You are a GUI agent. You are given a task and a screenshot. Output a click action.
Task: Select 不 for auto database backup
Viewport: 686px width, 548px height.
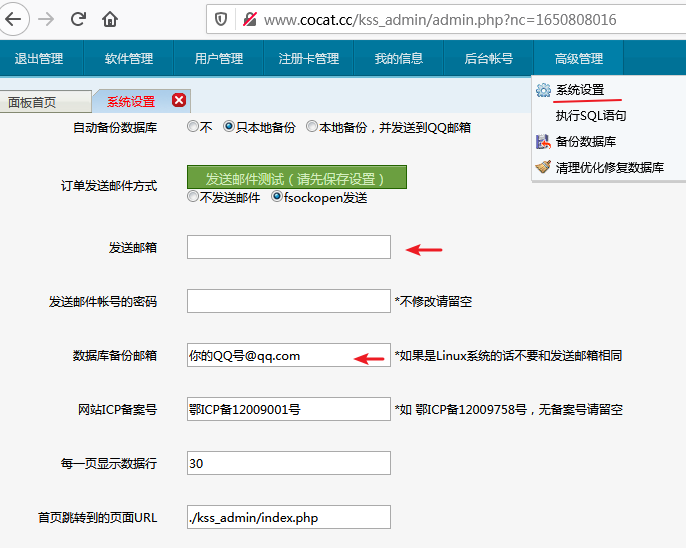[192, 126]
